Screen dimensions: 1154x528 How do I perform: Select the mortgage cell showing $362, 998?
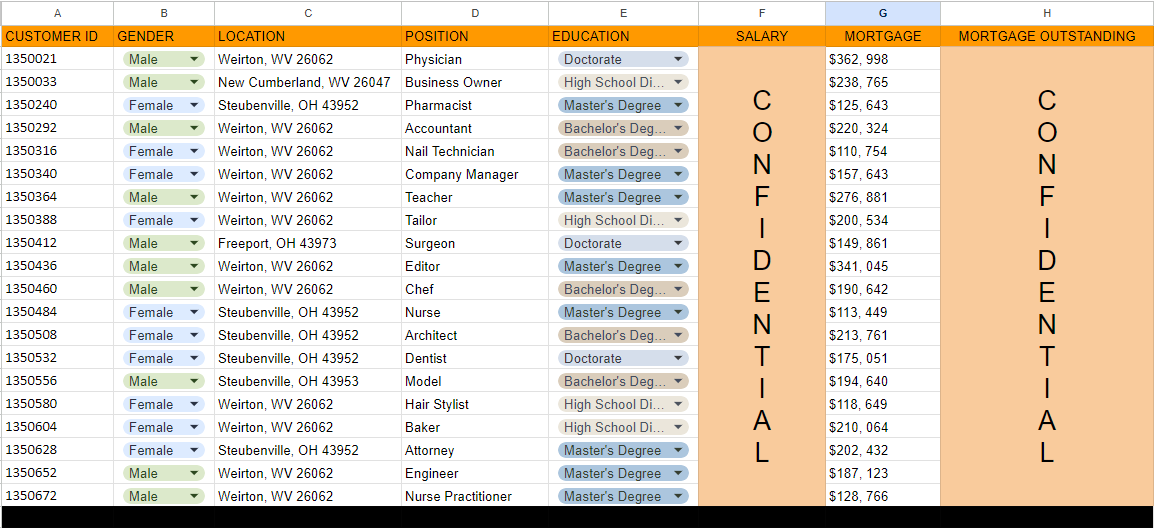[882, 59]
